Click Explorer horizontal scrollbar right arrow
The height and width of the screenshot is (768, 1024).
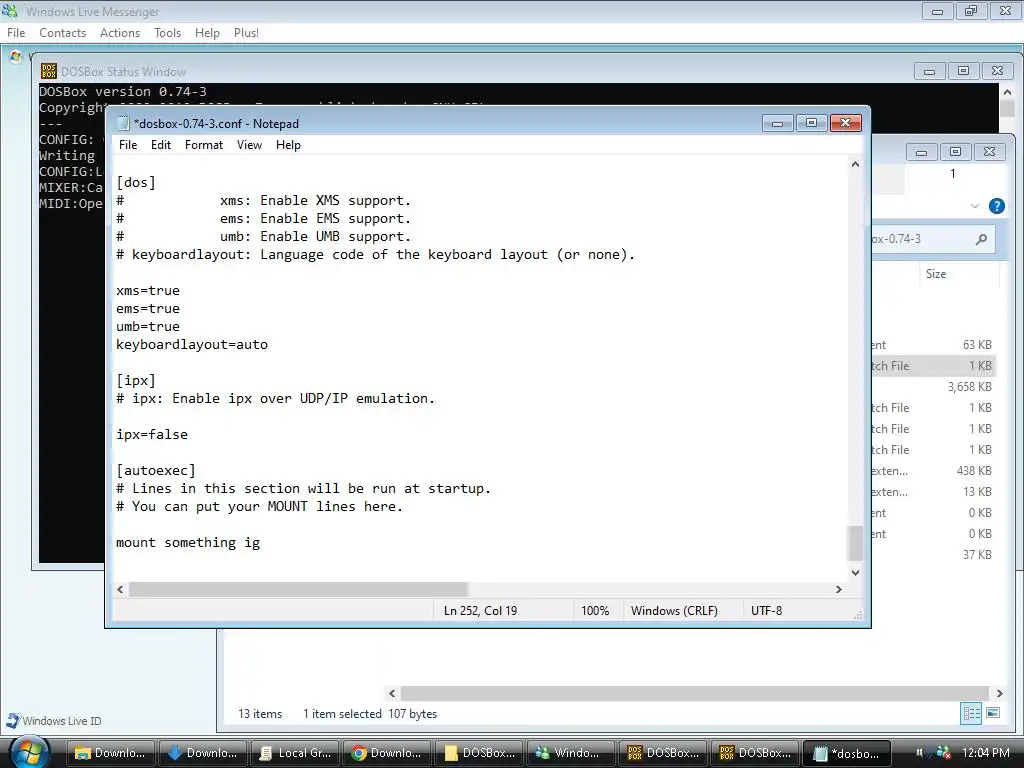point(999,694)
